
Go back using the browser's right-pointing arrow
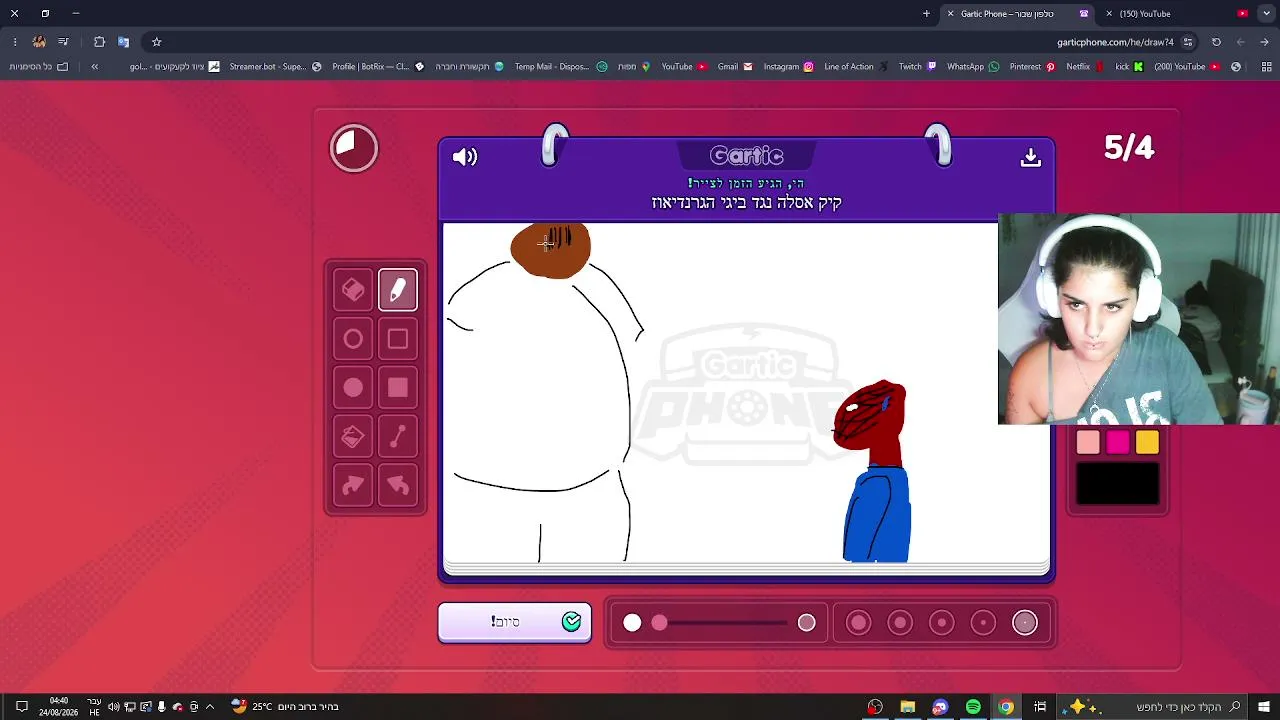pos(1265,42)
